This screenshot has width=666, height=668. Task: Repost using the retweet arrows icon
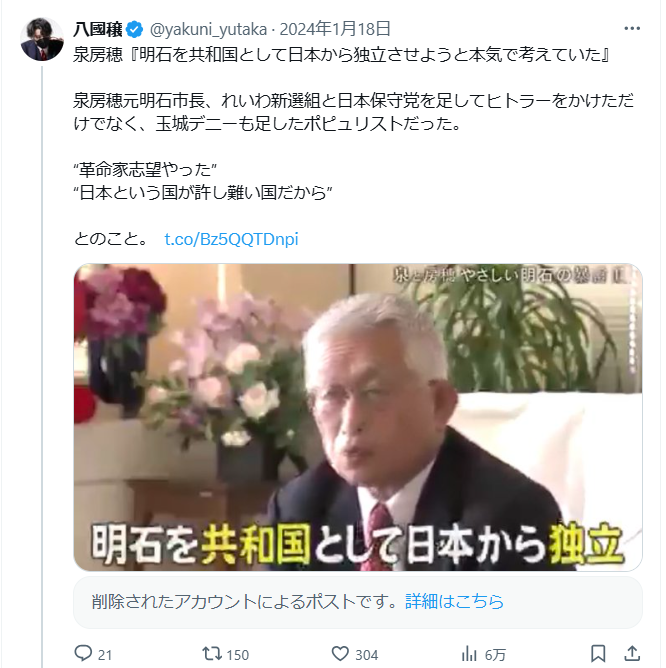pos(211,653)
